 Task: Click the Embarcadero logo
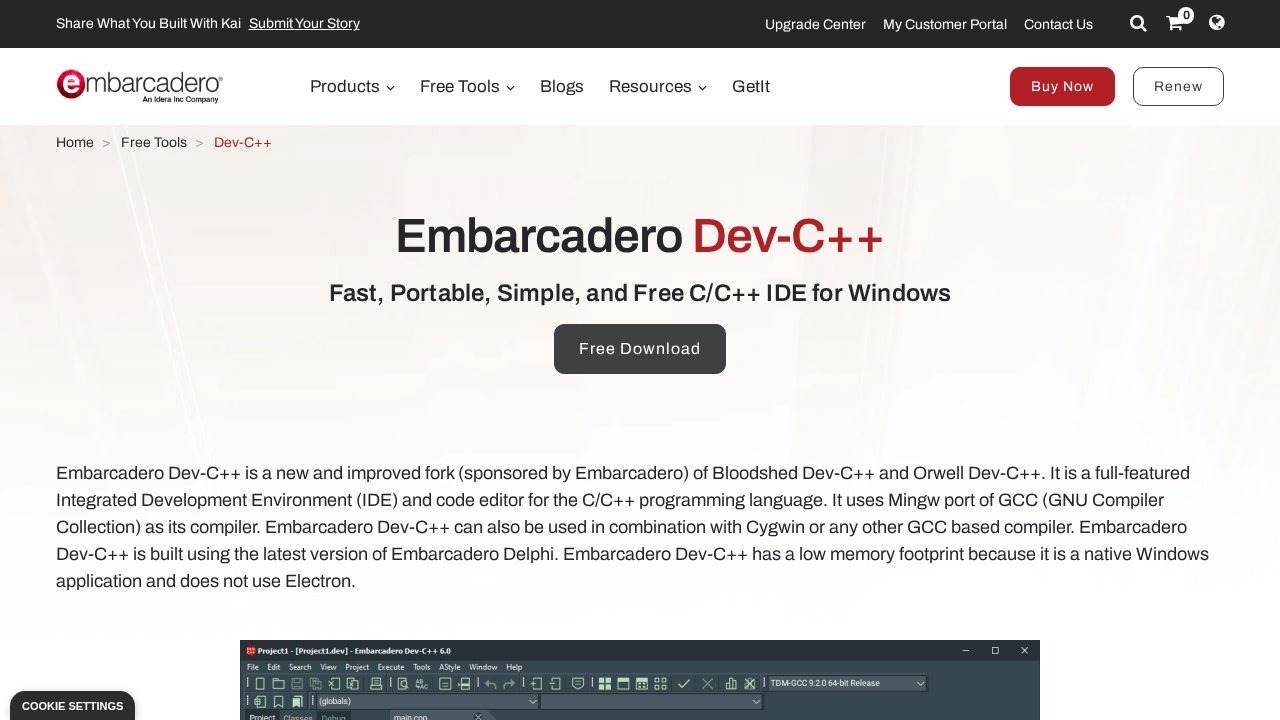pyautogui.click(x=139, y=86)
